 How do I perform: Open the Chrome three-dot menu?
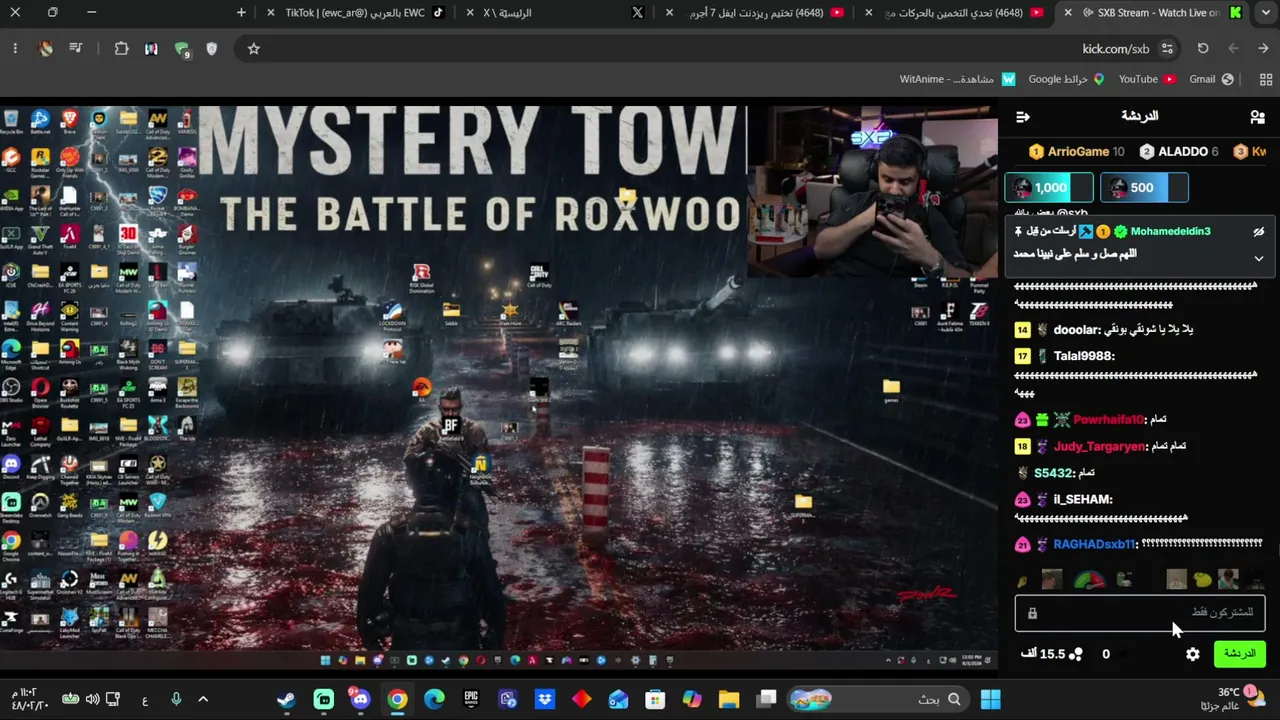[x=15, y=48]
